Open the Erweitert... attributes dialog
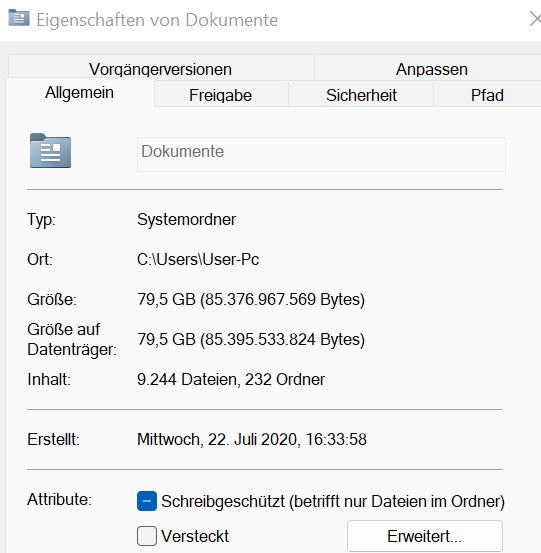 coord(425,536)
